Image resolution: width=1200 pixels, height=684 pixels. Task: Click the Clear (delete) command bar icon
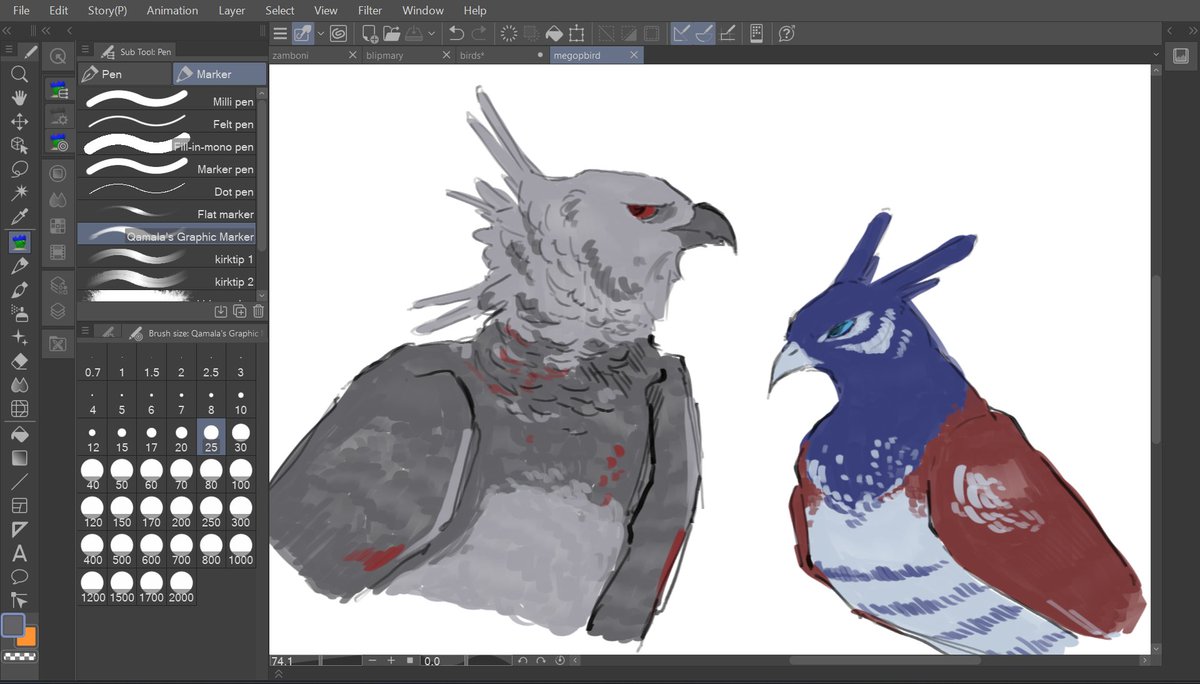(x=509, y=33)
